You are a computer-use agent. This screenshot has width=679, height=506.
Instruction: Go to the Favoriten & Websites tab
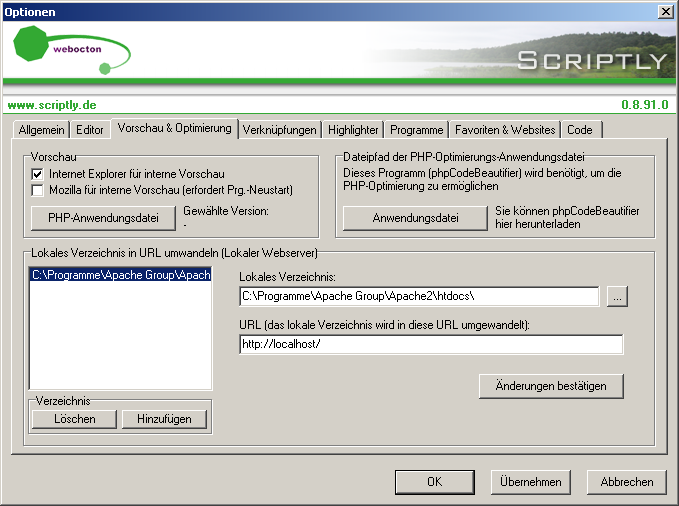coord(505,130)
